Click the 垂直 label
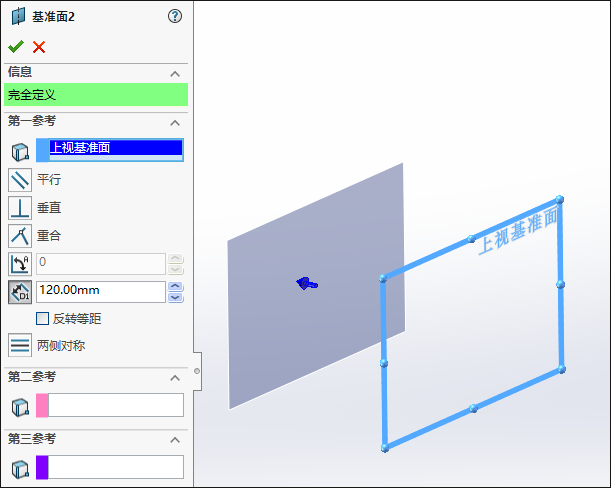Screen dimensions: 611x488 coord(49,208)
